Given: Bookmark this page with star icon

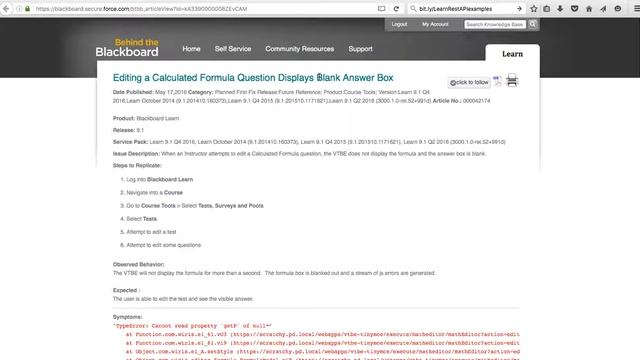Looking at the screenshot, I should click(534, 9).
